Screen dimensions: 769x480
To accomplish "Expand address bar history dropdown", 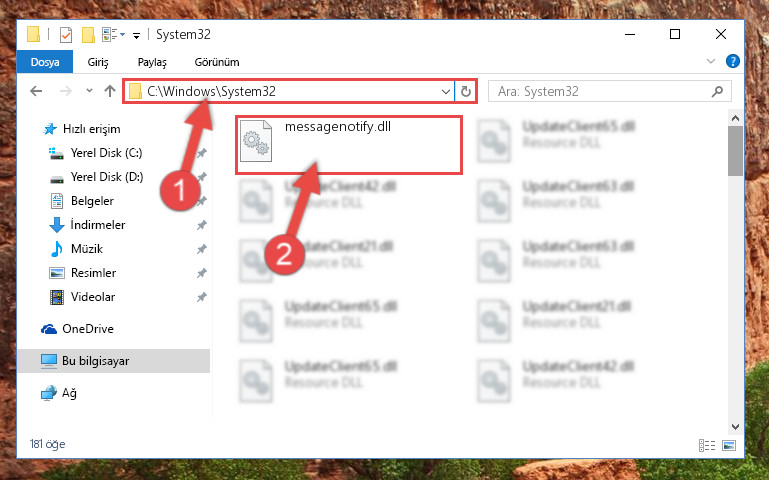I will [445, 92].
